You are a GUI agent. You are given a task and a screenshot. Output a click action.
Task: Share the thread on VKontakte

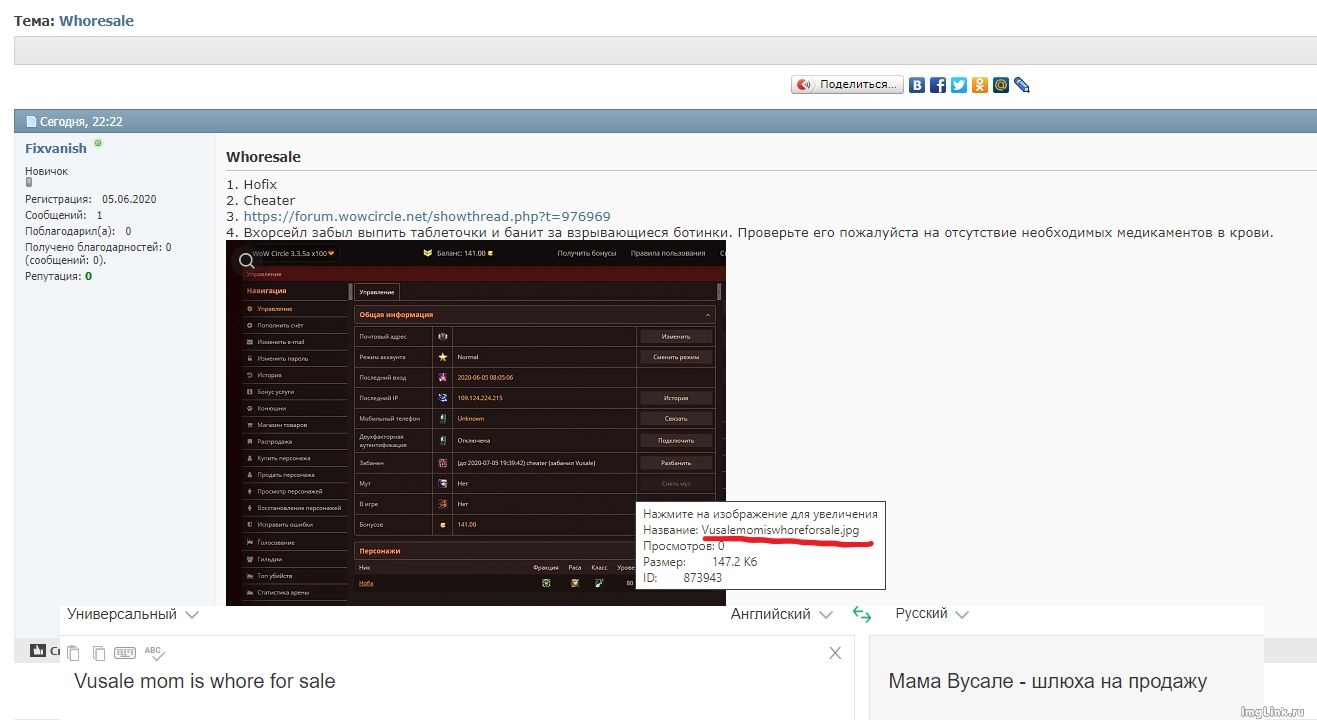click(x=917, y=85)
